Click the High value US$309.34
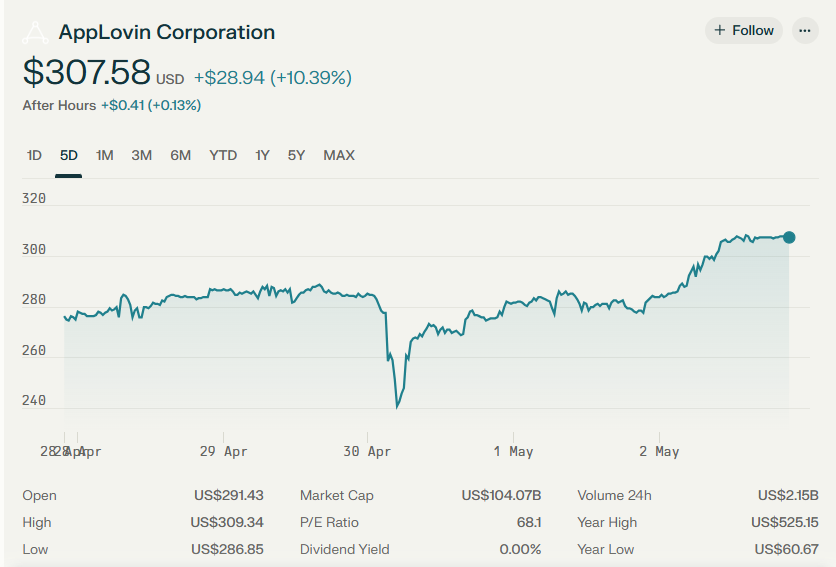This screenshot has height=567, width=836. pyautogui.click(x=227, y=522)
